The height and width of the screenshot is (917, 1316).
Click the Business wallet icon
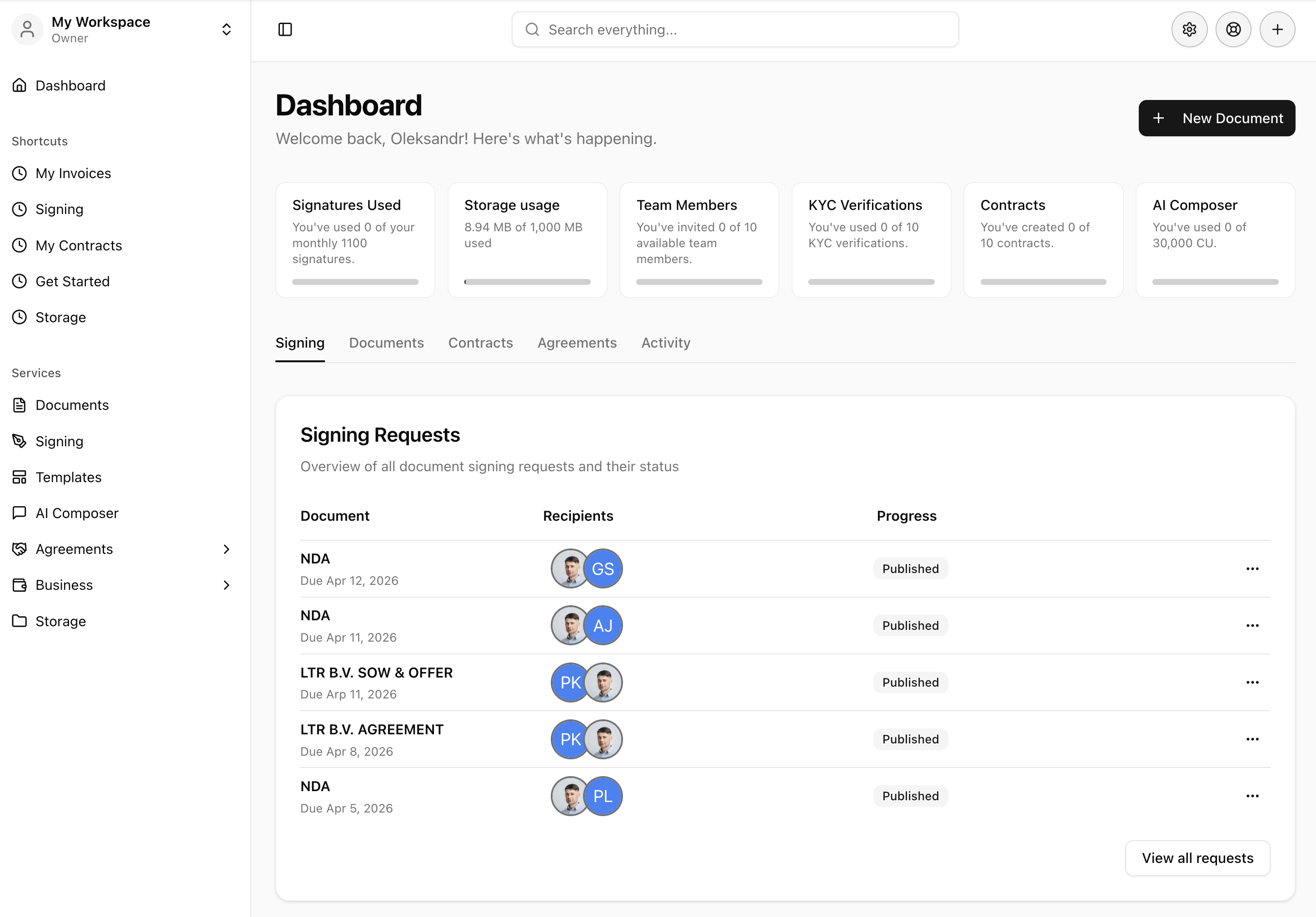pyautogui.click(x=20, y=585)
